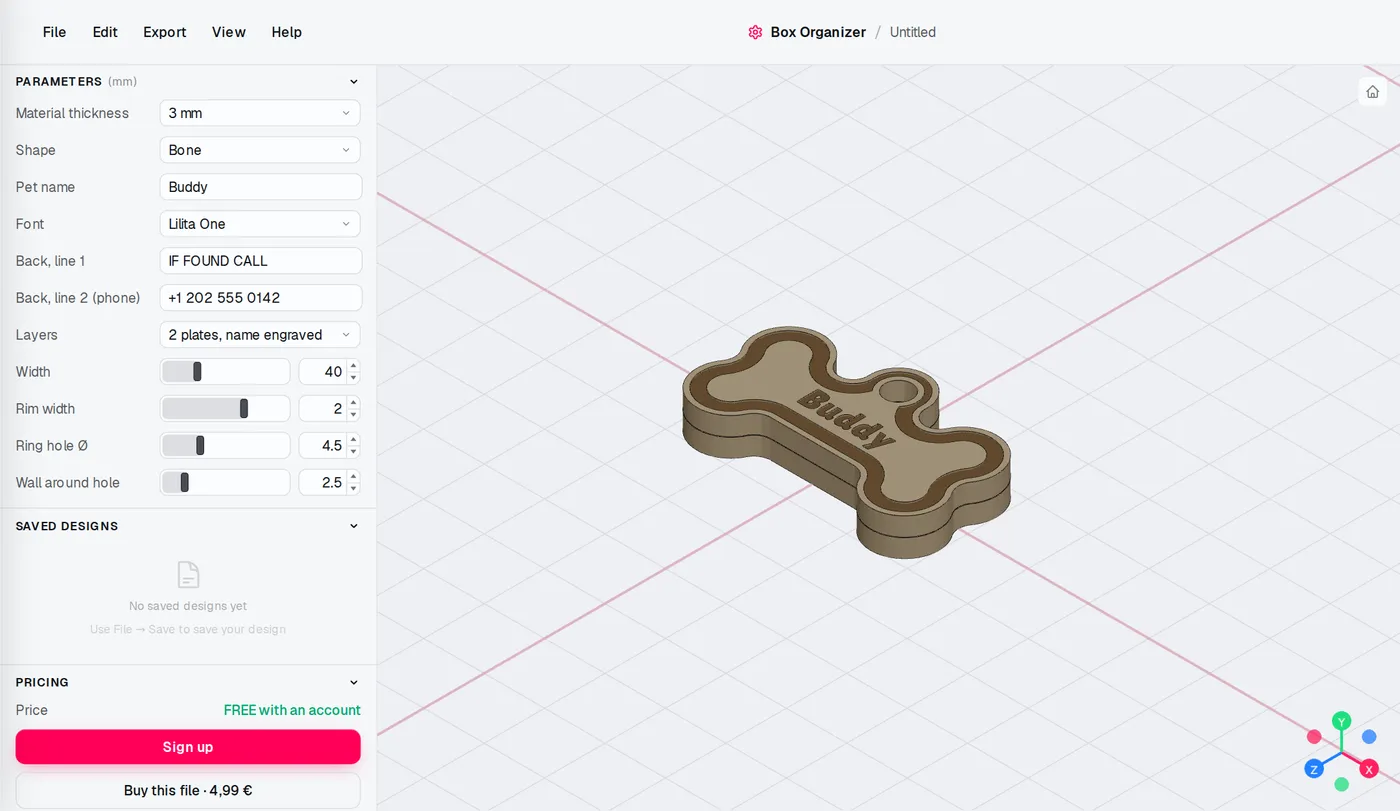Click the blue Z axis gizmo handle
1400x811 pixels.
[1314, 769]
